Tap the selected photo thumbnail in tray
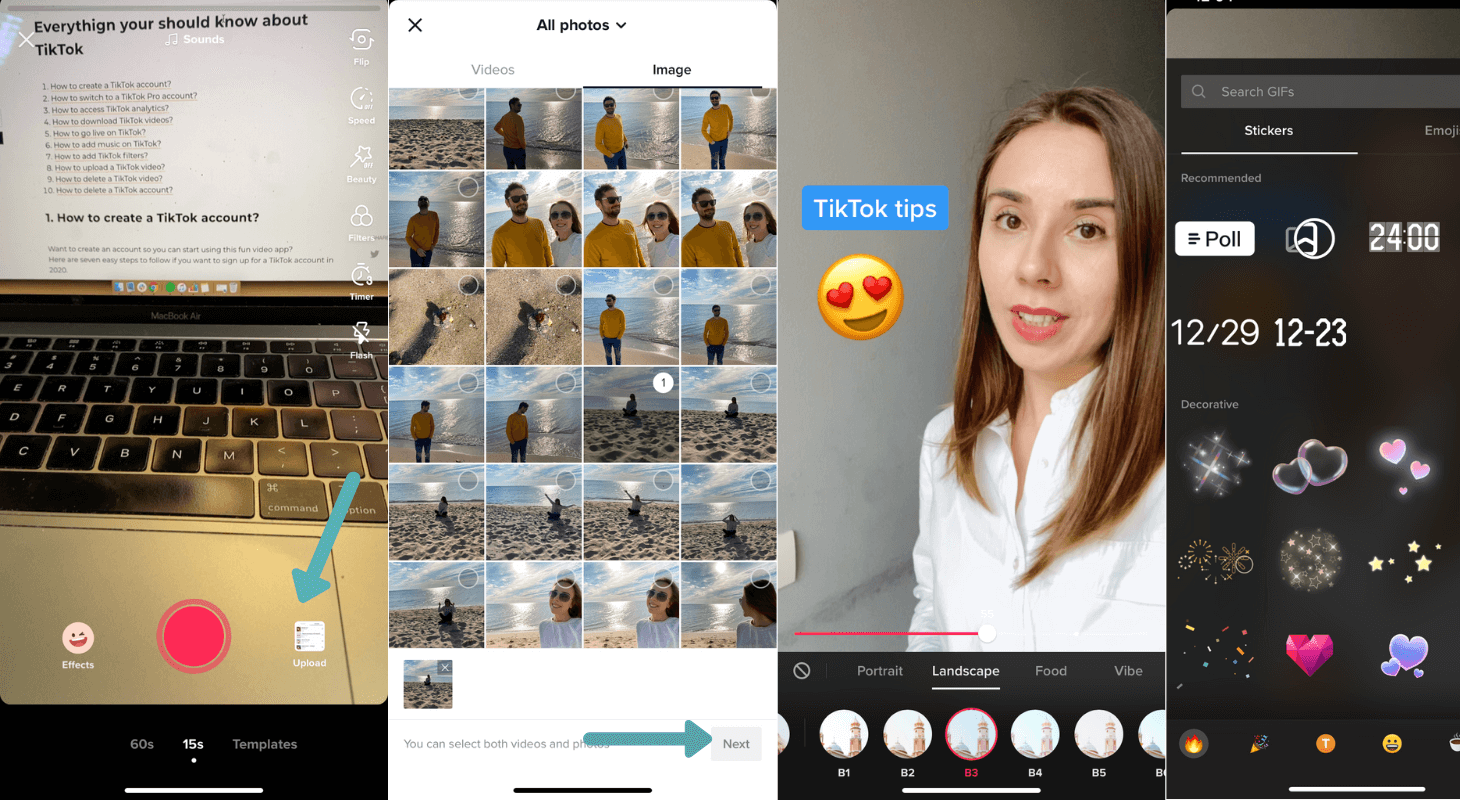Viewport: 1460px width, 800px height. (x=428, y=684)
